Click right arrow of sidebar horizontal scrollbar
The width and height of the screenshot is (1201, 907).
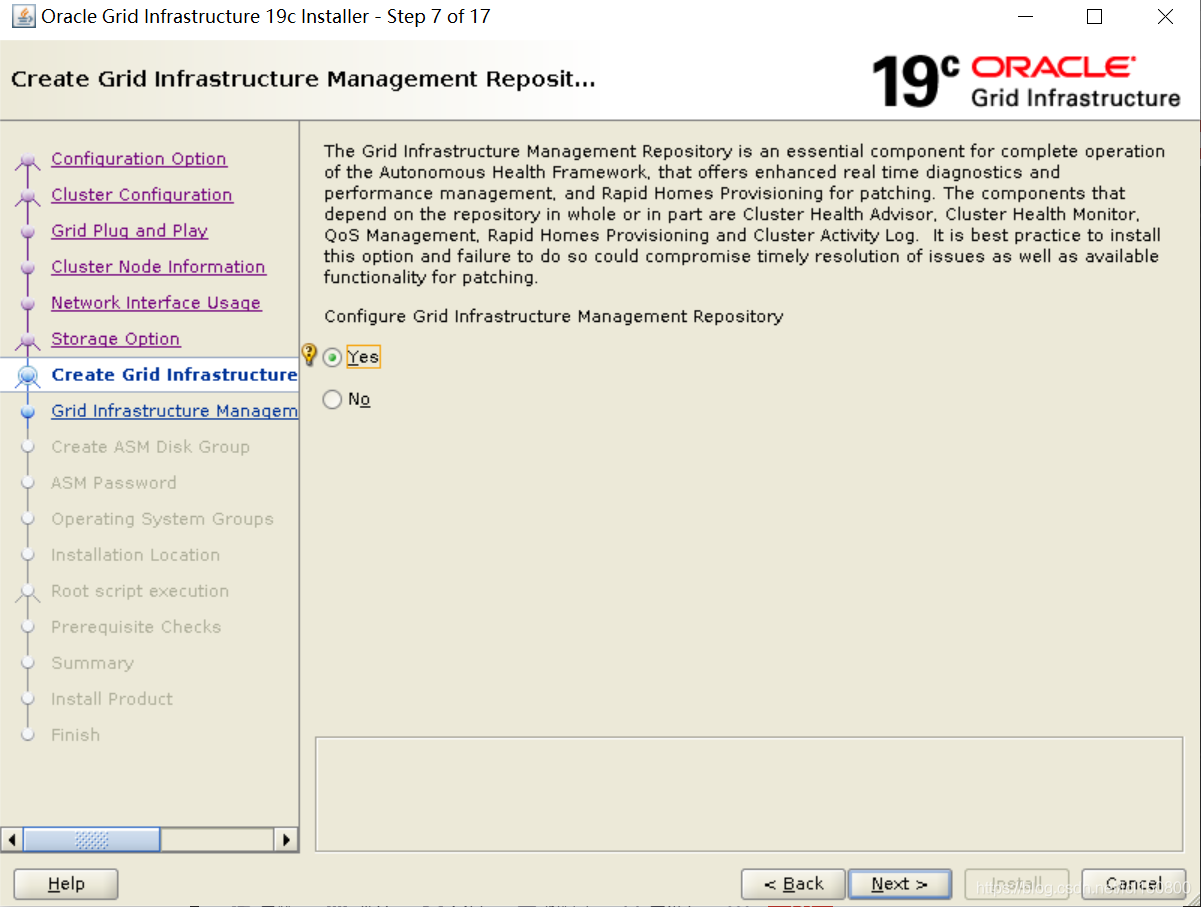click(x=287, y=840)
